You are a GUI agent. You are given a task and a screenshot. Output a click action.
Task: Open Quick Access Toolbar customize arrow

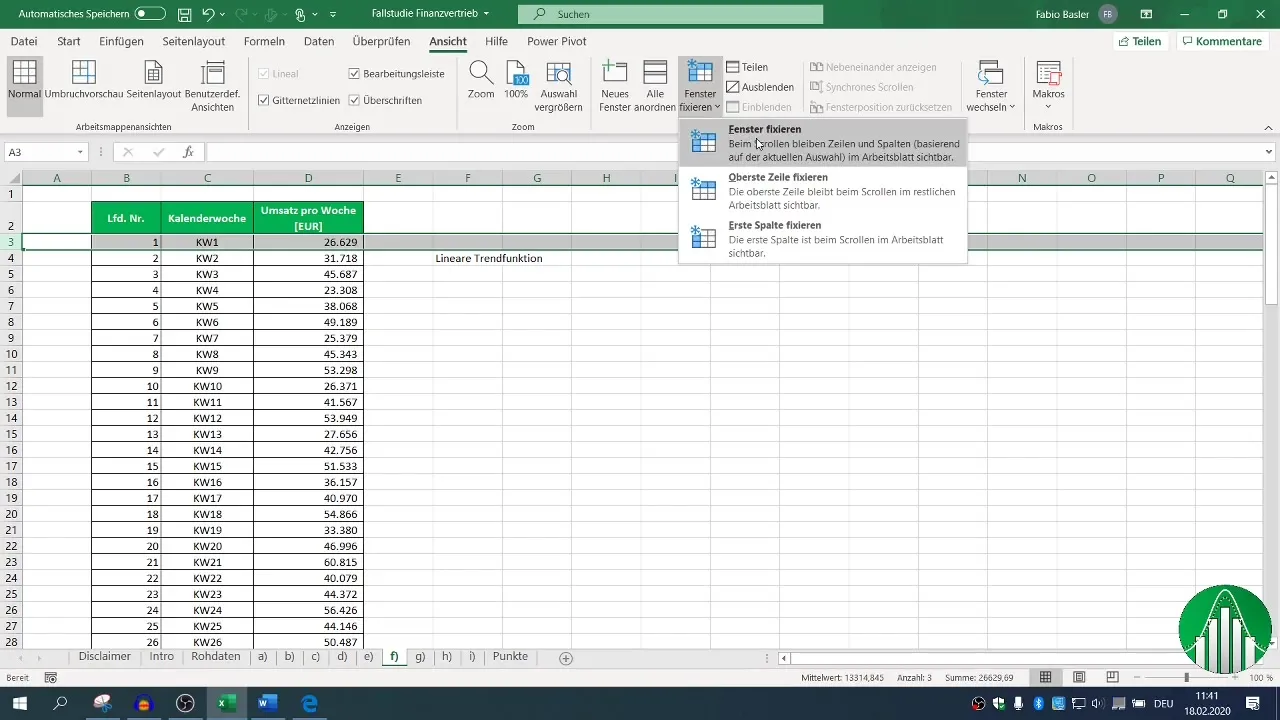pyautogui.click(x=333, y=15)
